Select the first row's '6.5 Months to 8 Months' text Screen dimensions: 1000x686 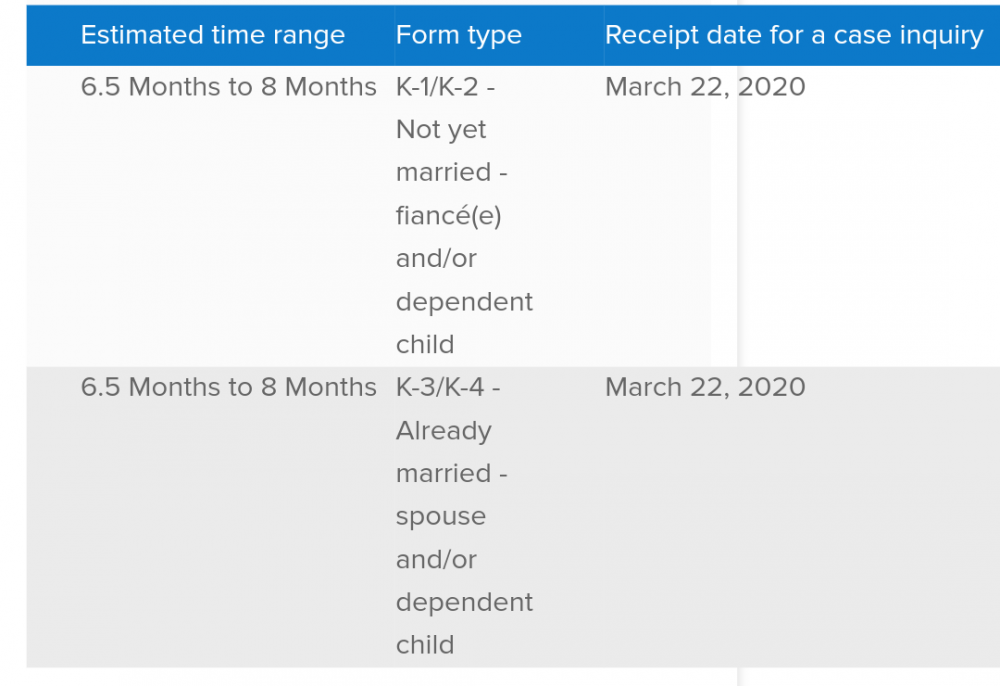click(x=228, y=87)
